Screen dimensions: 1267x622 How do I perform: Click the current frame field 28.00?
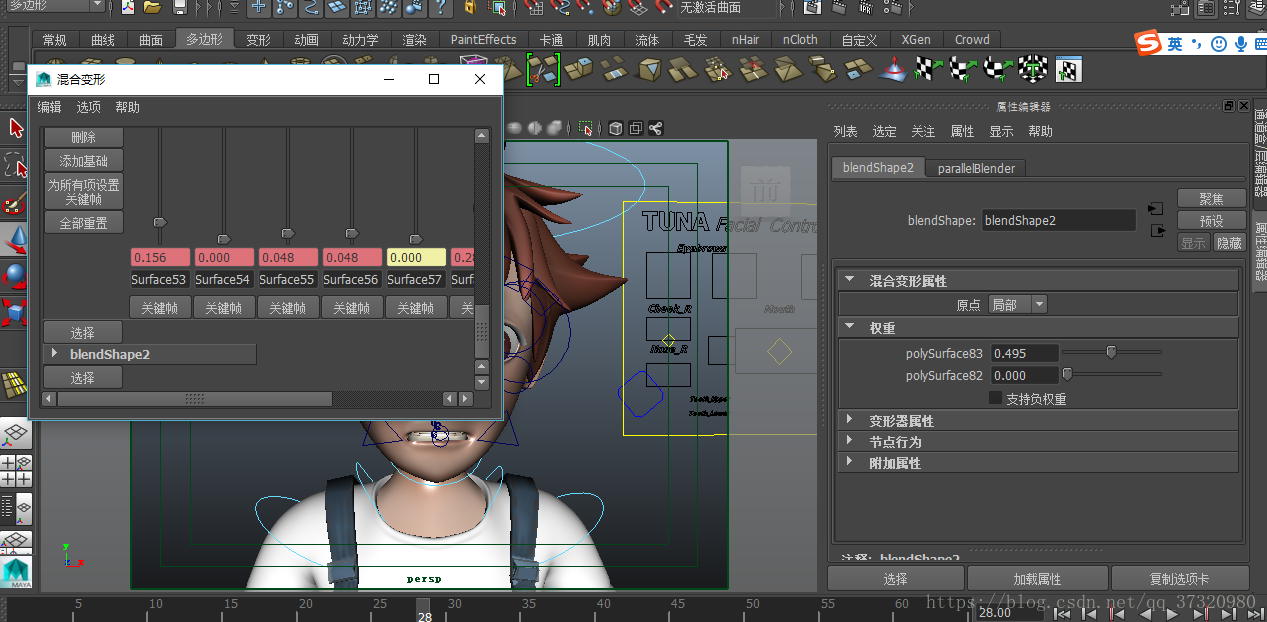coord(1010,612)
